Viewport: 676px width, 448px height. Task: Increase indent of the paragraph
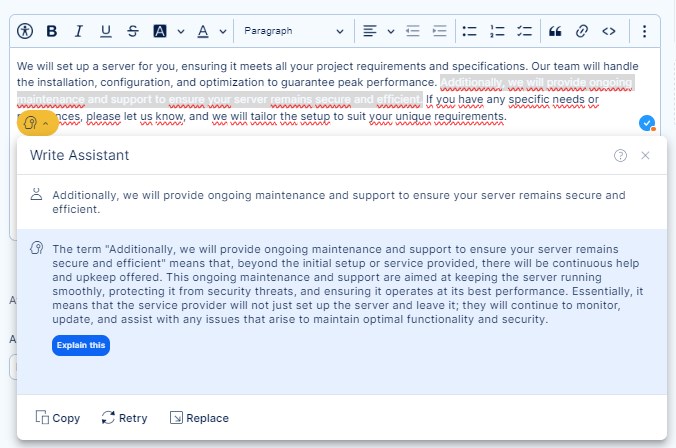point(439,31)
